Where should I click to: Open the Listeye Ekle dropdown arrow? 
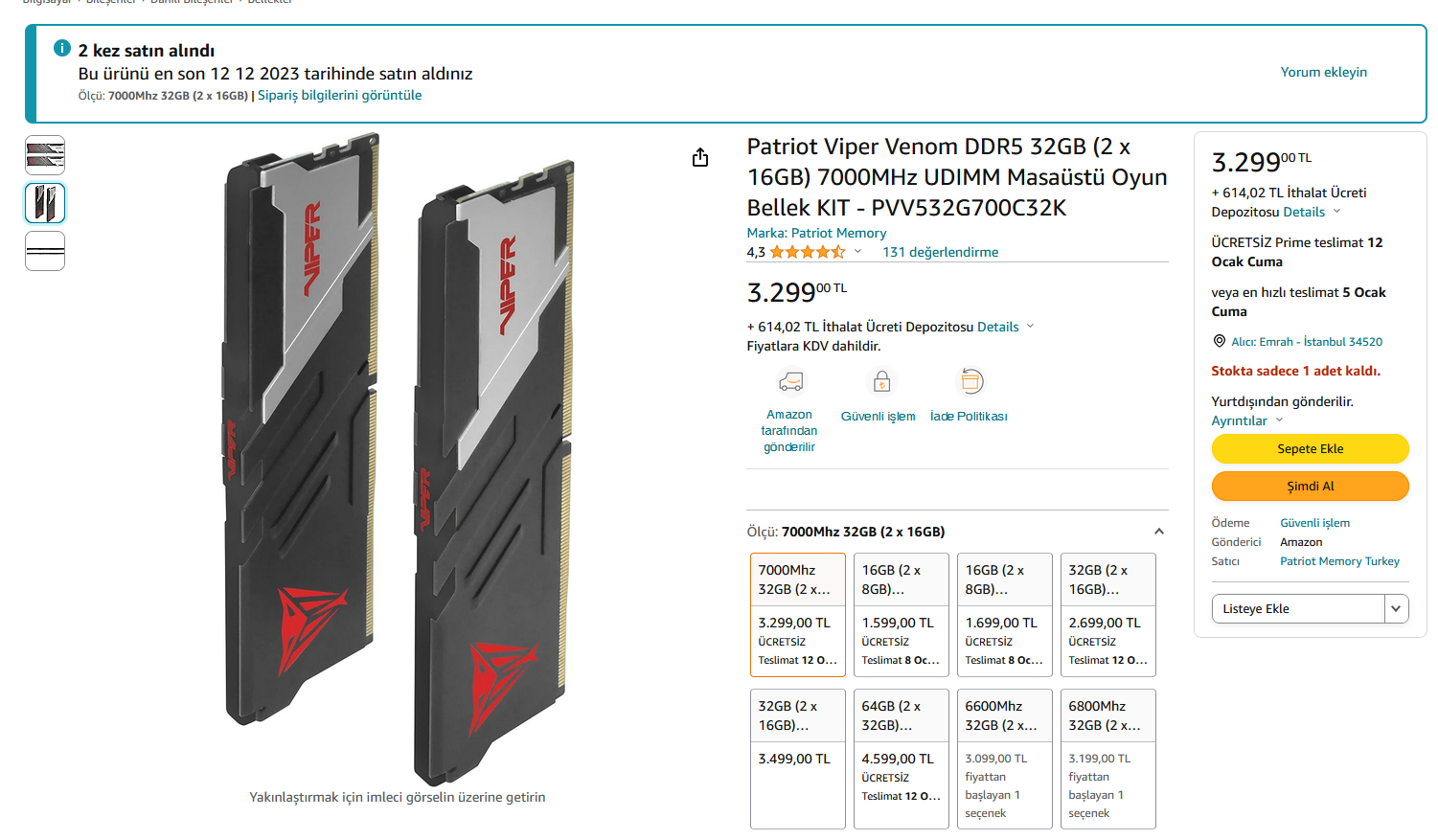(1397, 608)
